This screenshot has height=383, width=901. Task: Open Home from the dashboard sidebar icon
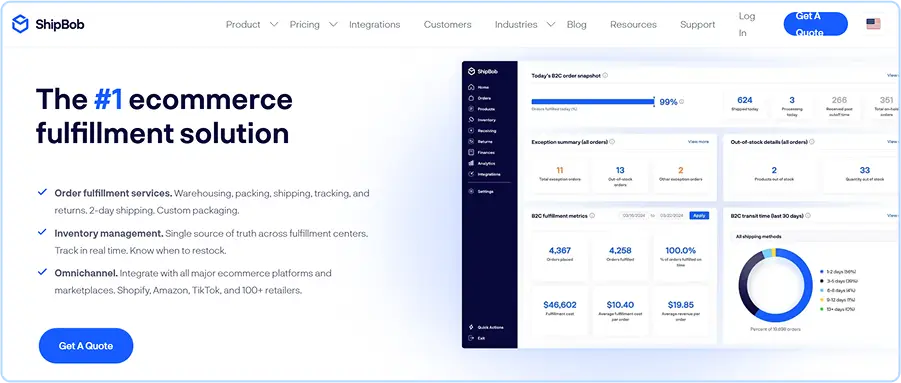click(471, 87)
